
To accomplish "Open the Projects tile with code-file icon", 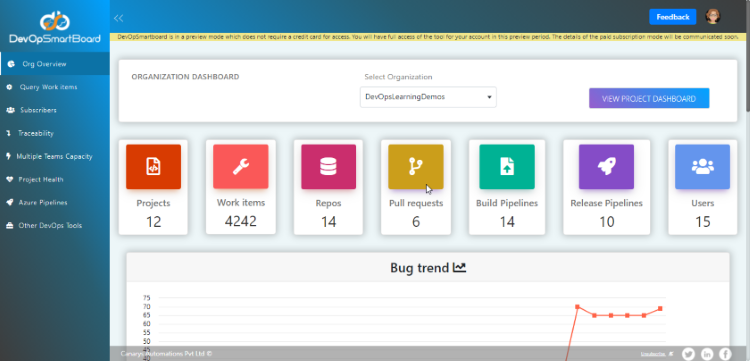I will pyautogui.click(x=154, y=166).
